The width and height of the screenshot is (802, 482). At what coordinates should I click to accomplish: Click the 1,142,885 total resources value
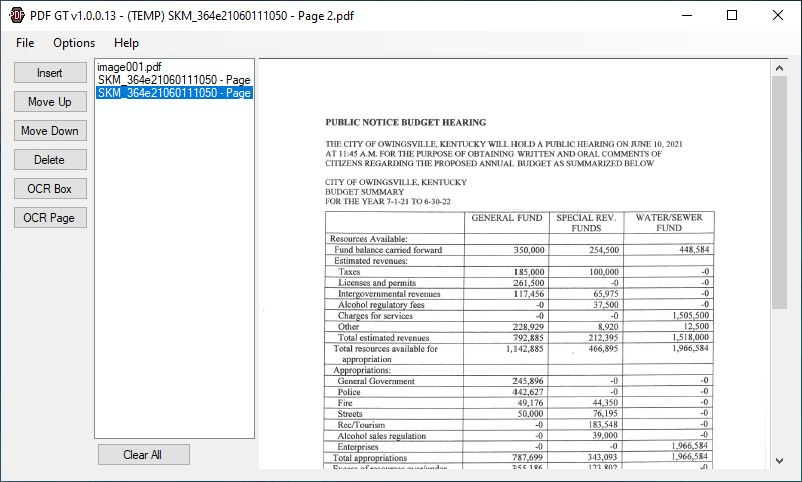tap(524, 349)
